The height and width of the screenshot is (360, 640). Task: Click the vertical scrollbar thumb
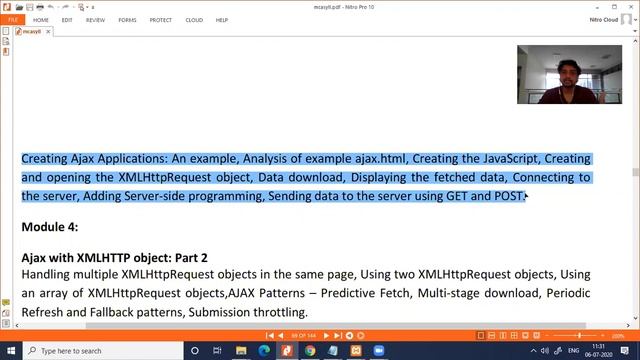point(636,172)
